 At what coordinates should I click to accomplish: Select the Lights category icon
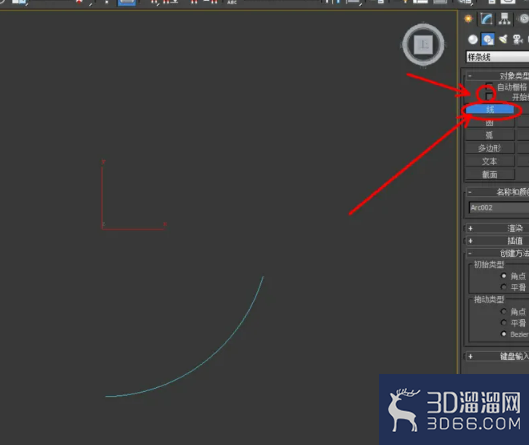(503, 40)
